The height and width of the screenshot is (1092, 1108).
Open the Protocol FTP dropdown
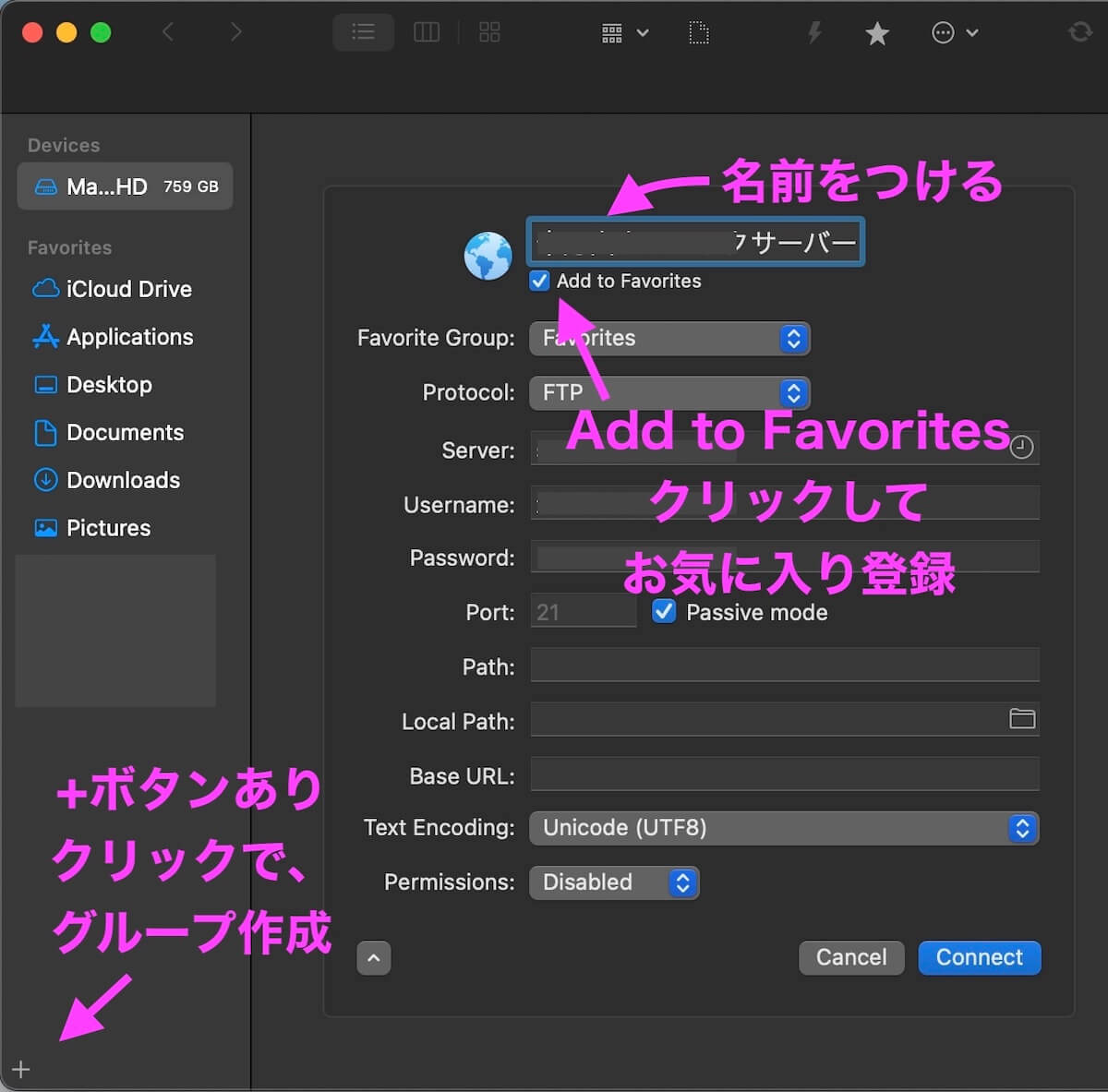coord(669,392)
